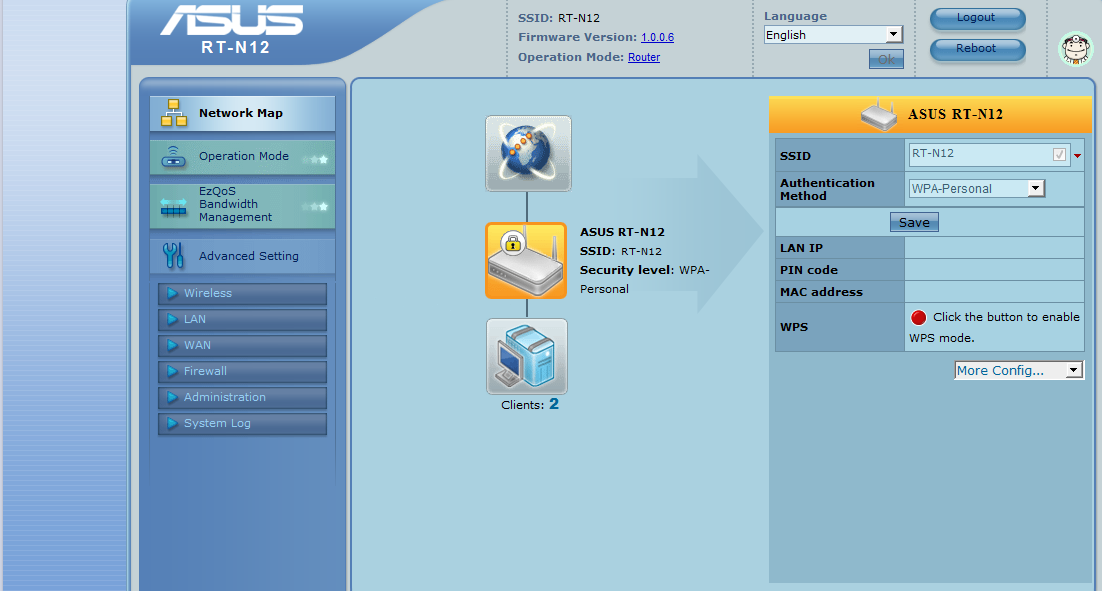
Task: Click the MAC address value cell
Action: coord(994,292)
